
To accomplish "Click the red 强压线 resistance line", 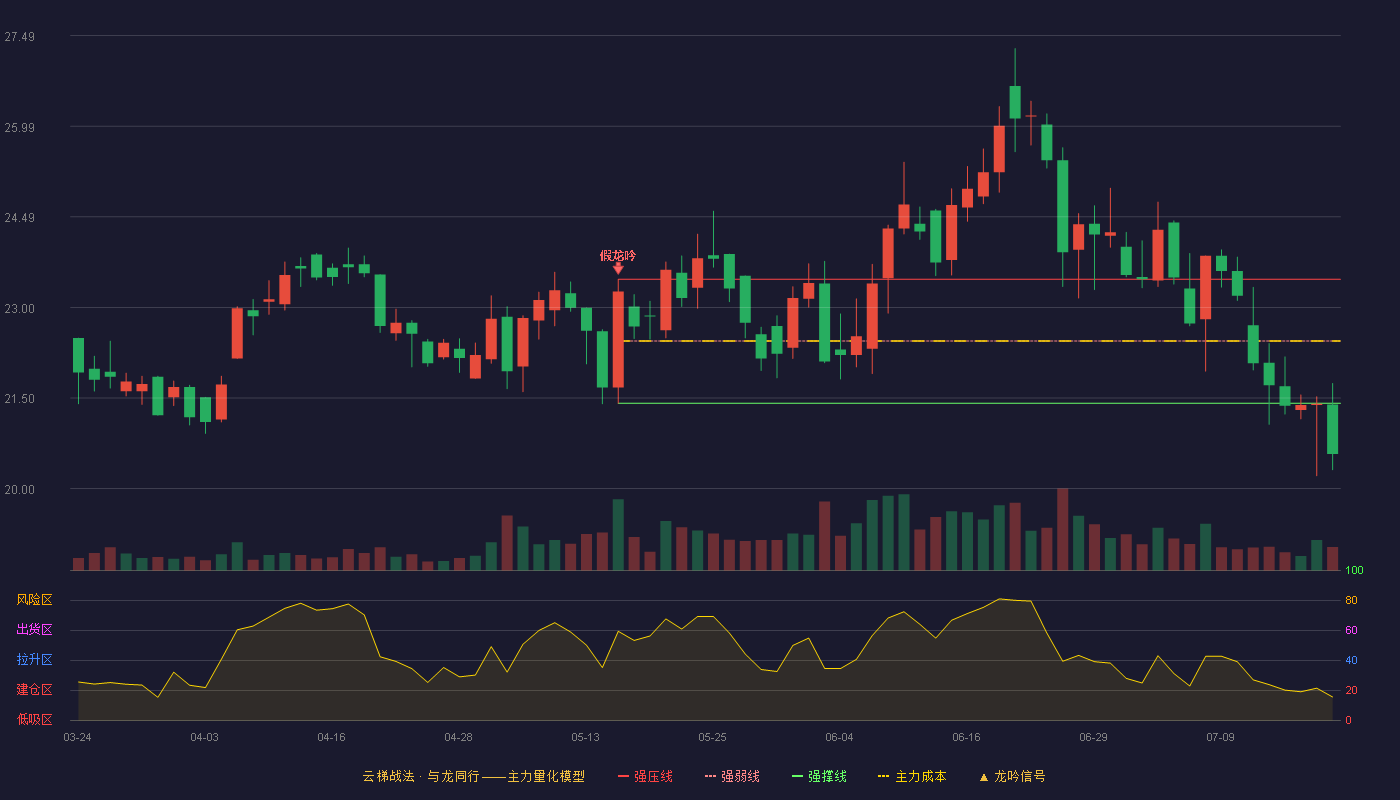I will [980, 279].
